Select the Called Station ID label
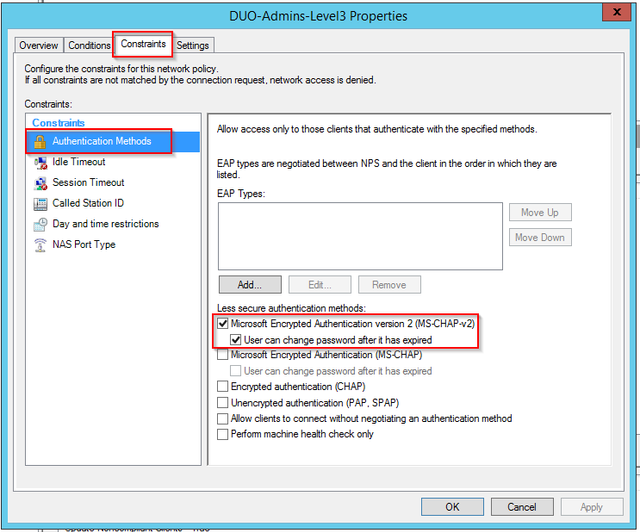The image size is (640, 532). click(x=88, y=203)
